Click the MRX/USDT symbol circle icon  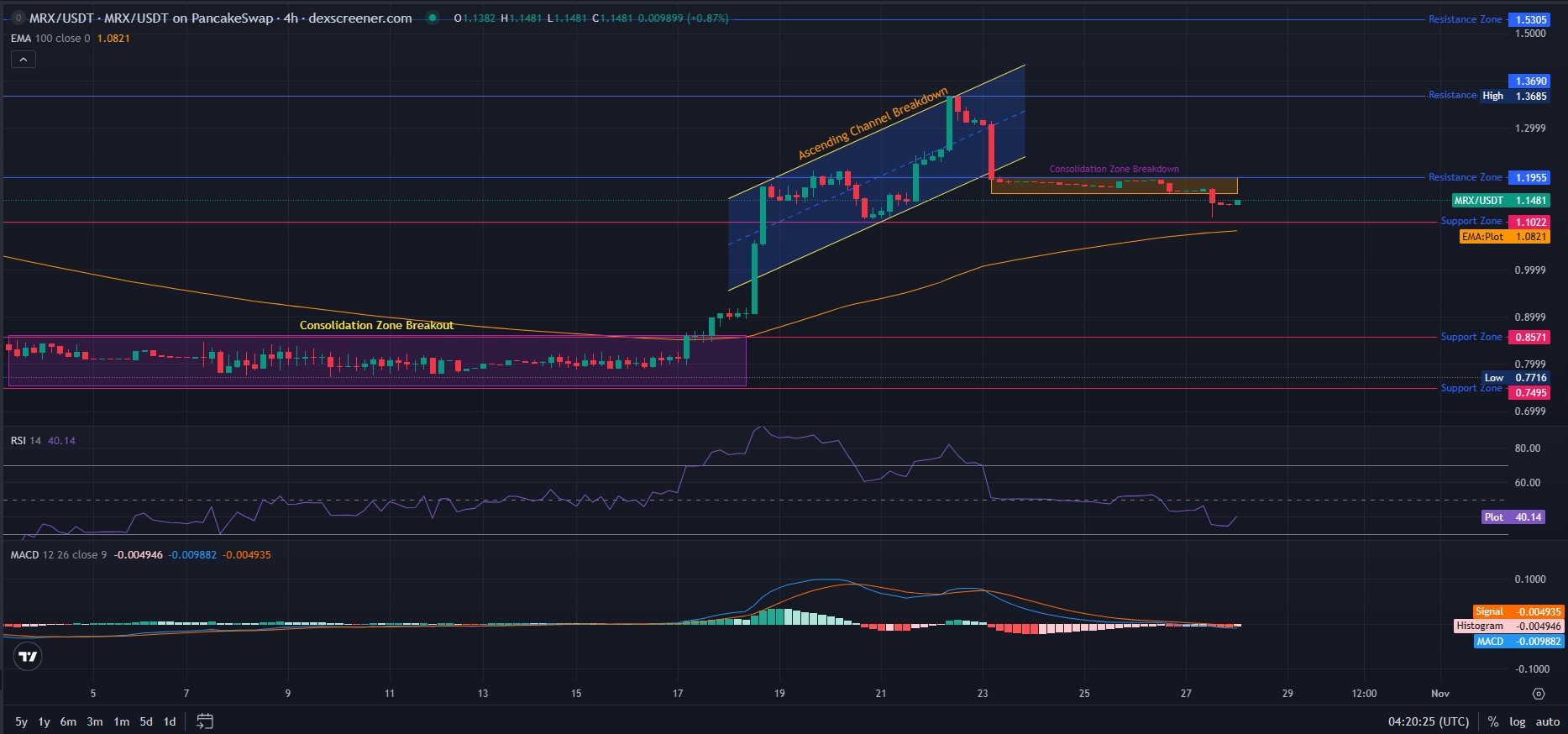pos(18,18)
